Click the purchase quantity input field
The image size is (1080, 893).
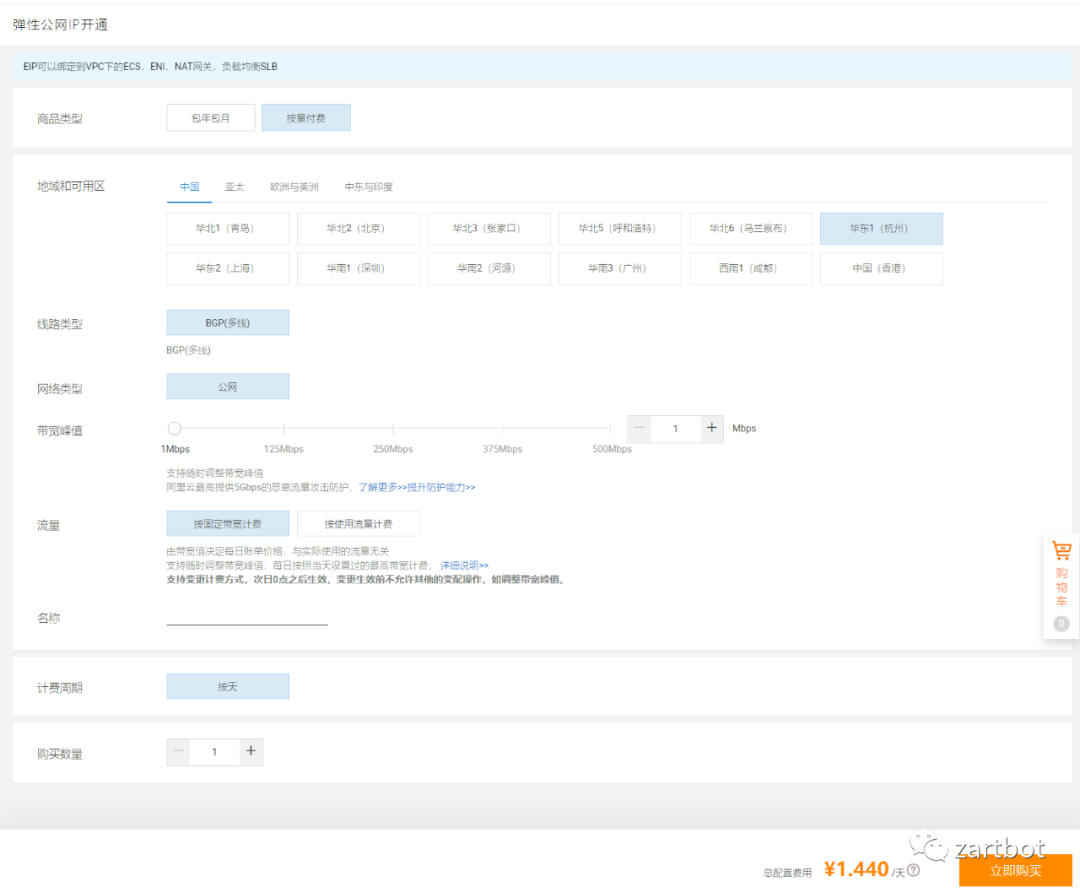(215, 751)
